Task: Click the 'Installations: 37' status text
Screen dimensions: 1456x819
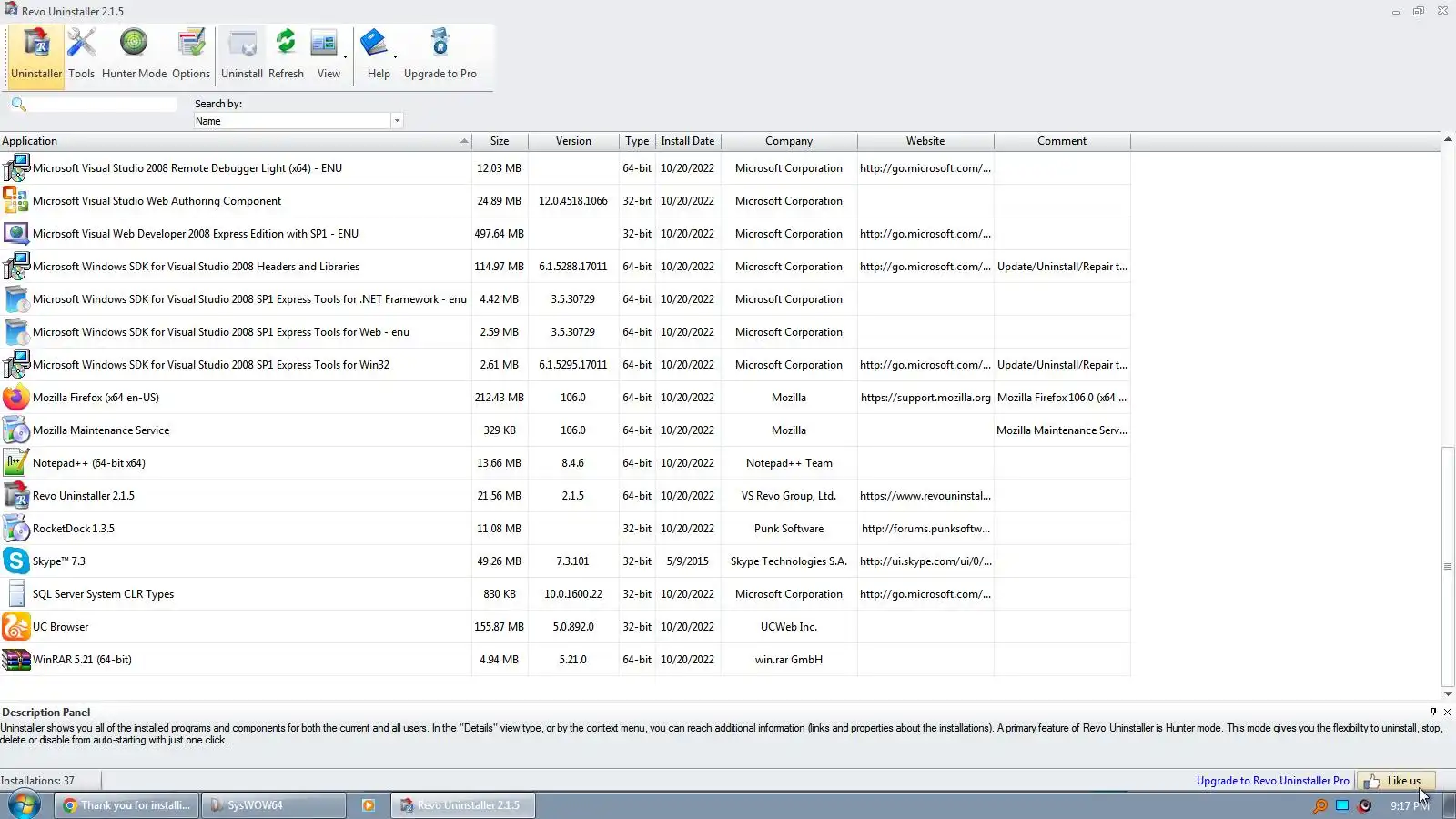Action: 37,781
